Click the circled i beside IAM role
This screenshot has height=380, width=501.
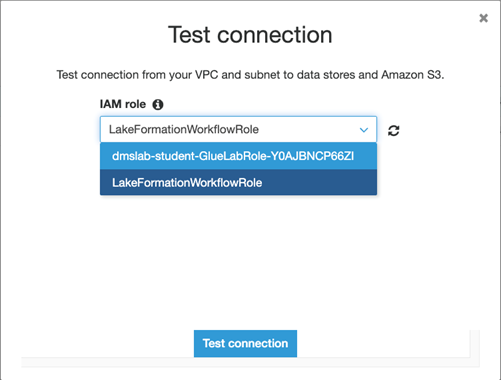coord(158,105)
